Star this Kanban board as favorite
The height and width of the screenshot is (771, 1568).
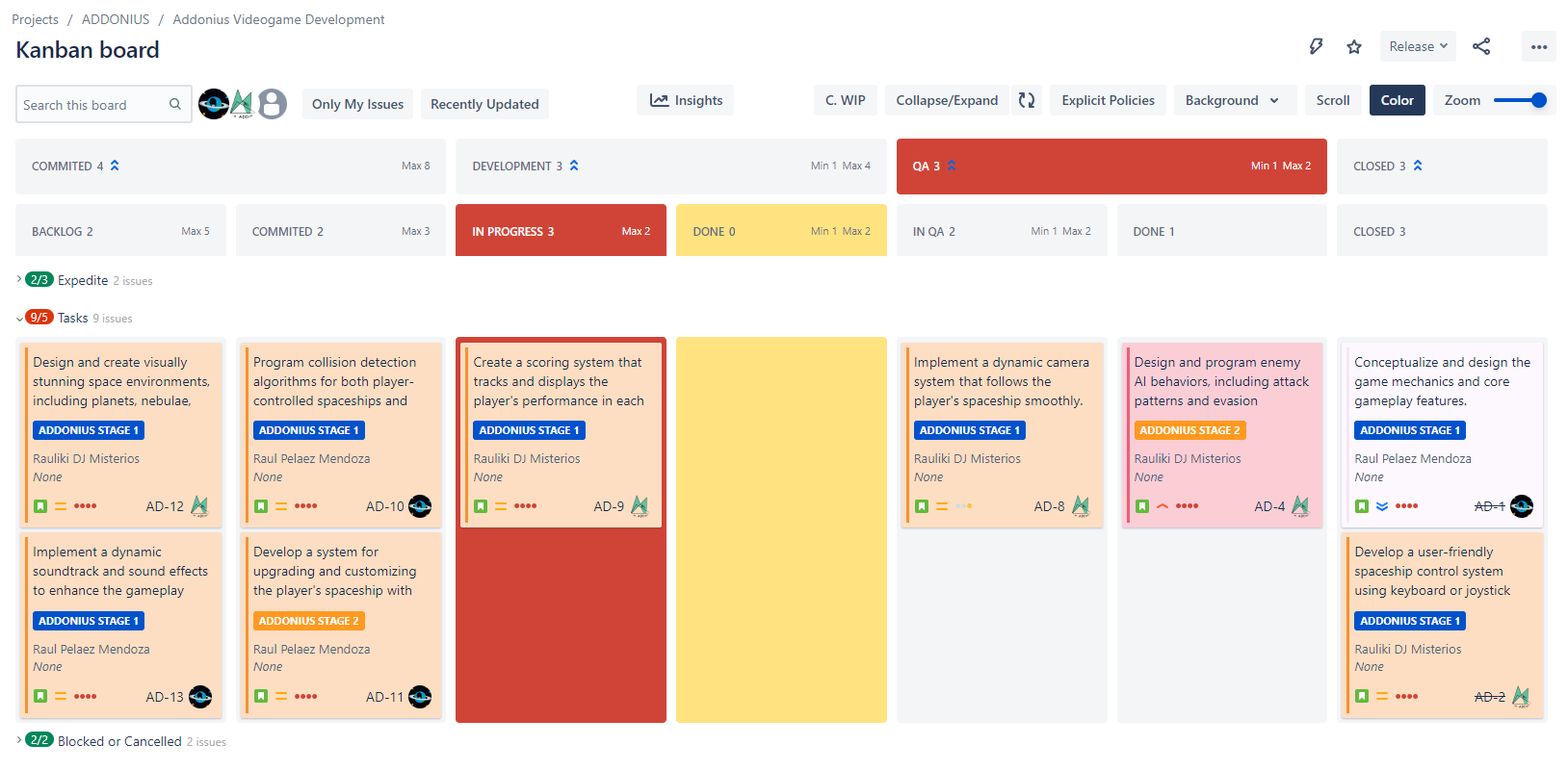pyautogui.click(x=1354, y=46)
